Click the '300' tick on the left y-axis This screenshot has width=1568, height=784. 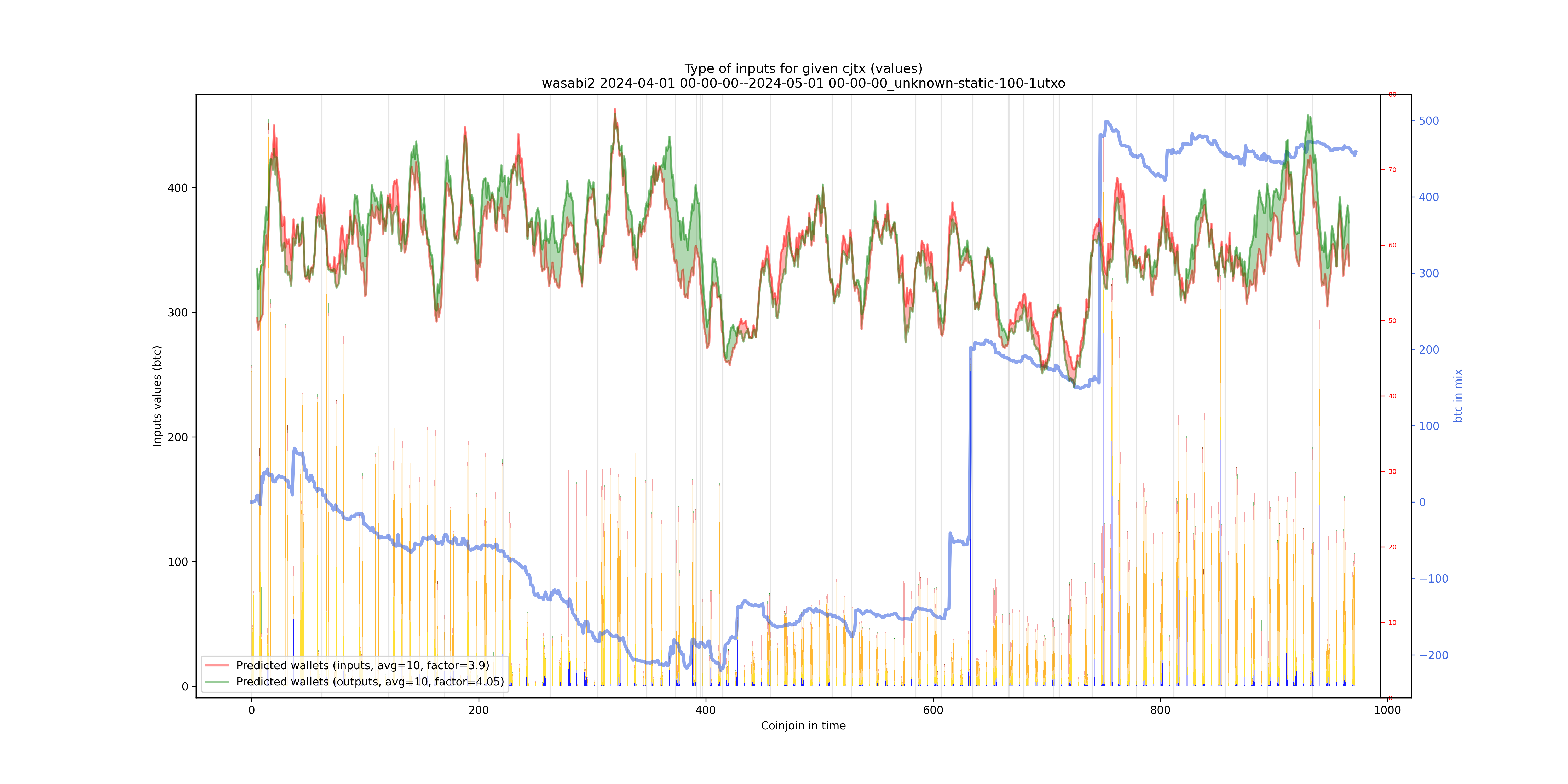[178, 313]
